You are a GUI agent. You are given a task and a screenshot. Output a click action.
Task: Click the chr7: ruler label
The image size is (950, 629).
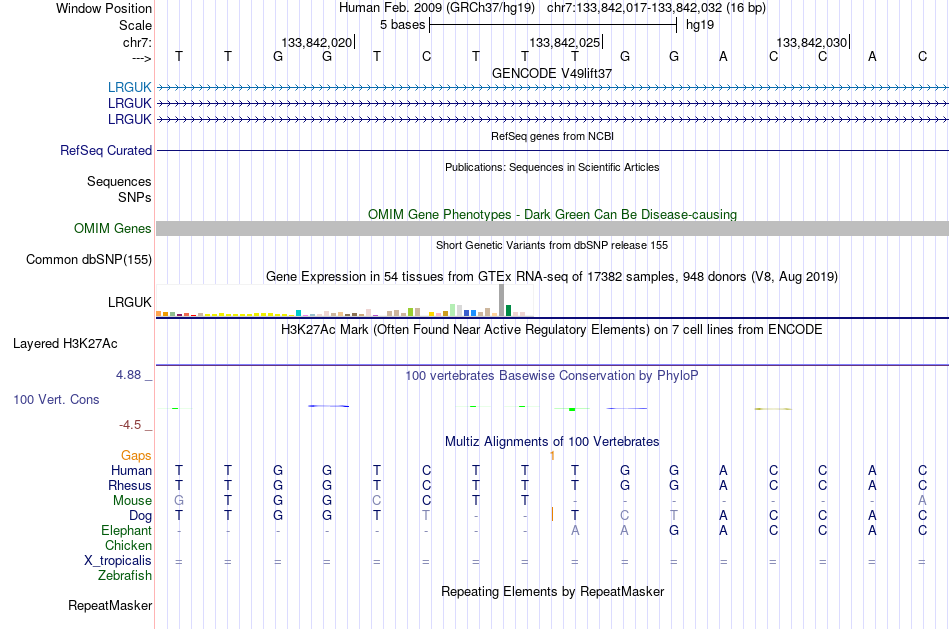(x=137, y=42)
